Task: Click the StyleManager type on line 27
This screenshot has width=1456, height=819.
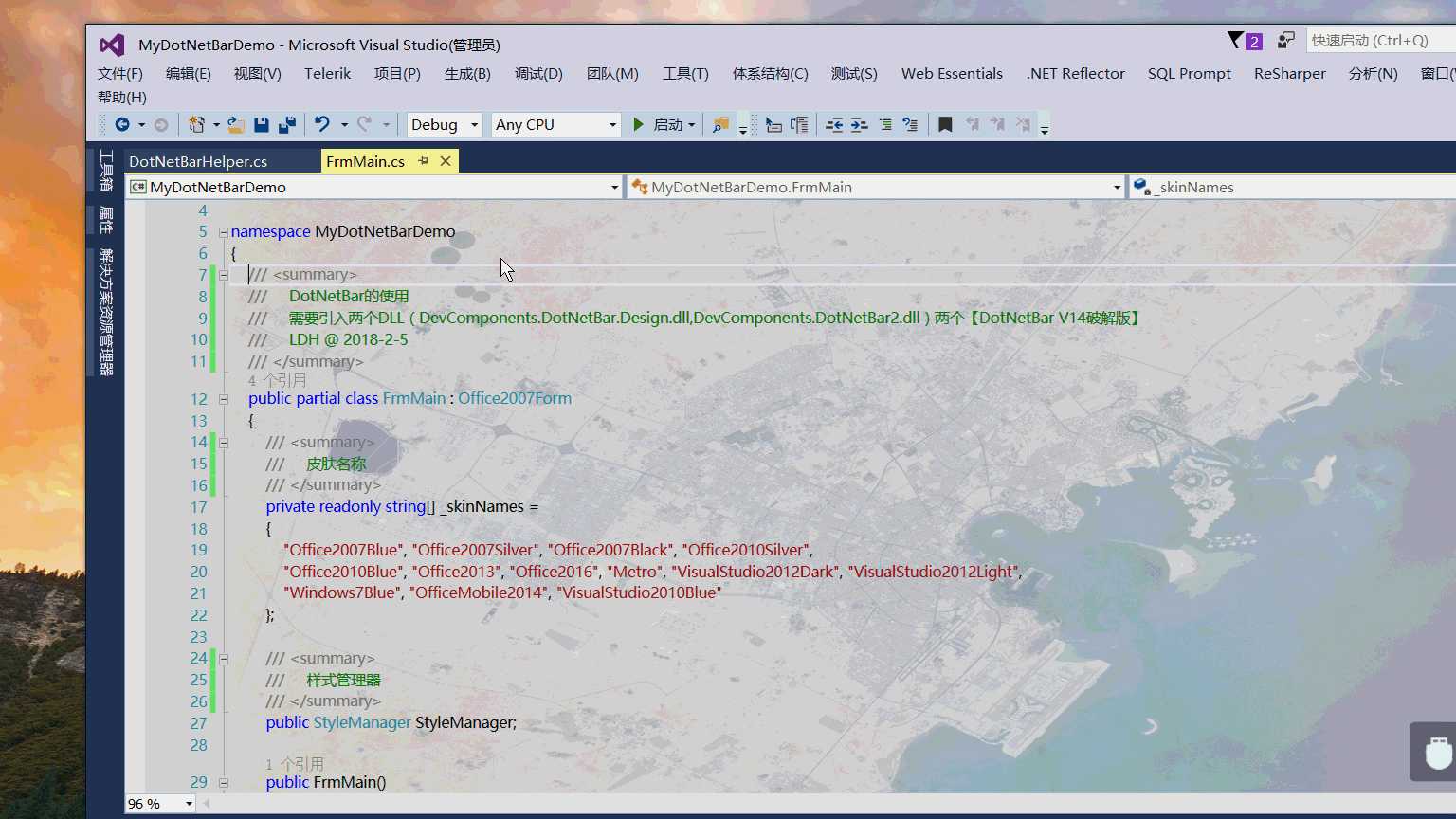Action: point(362,722)
